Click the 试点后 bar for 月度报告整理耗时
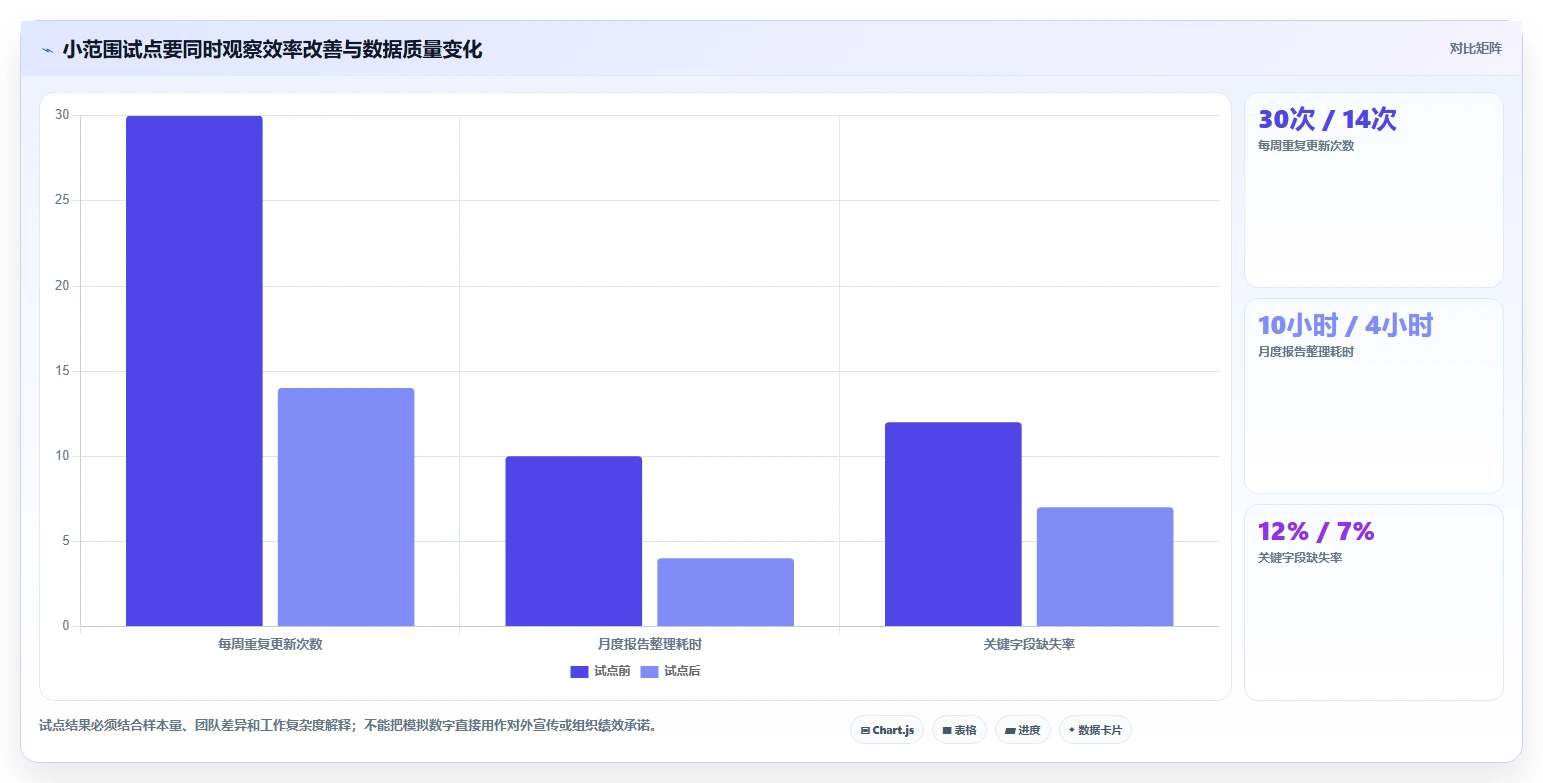 725,592
